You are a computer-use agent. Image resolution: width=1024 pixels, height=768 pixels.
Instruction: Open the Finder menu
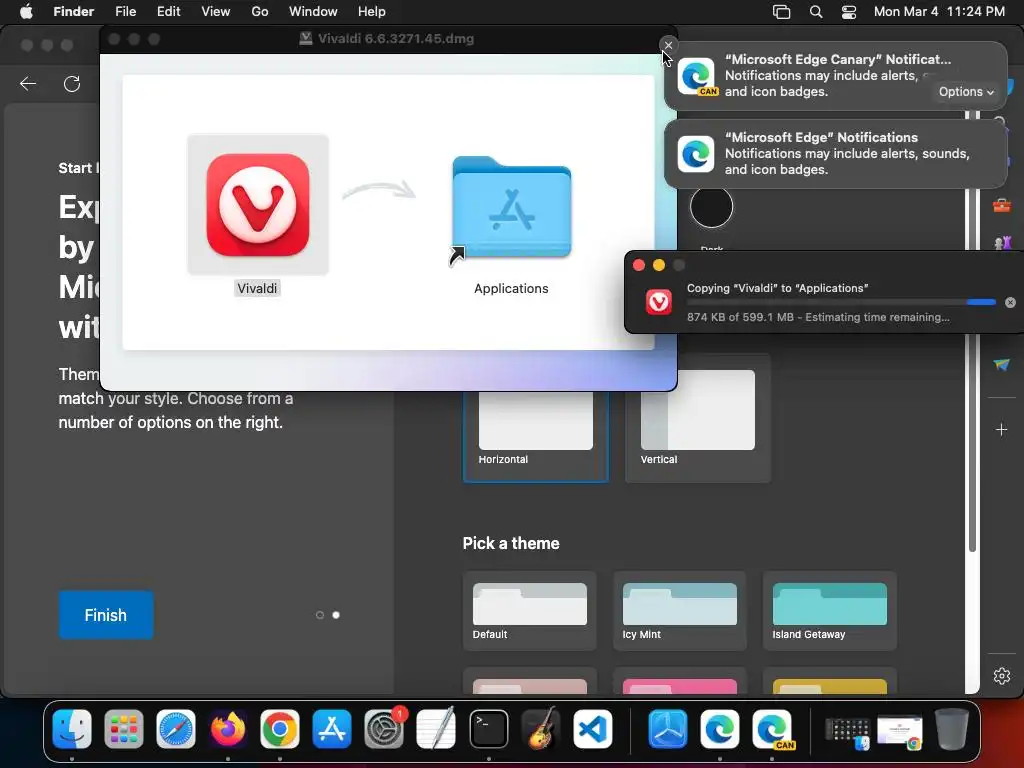[74, 12]
